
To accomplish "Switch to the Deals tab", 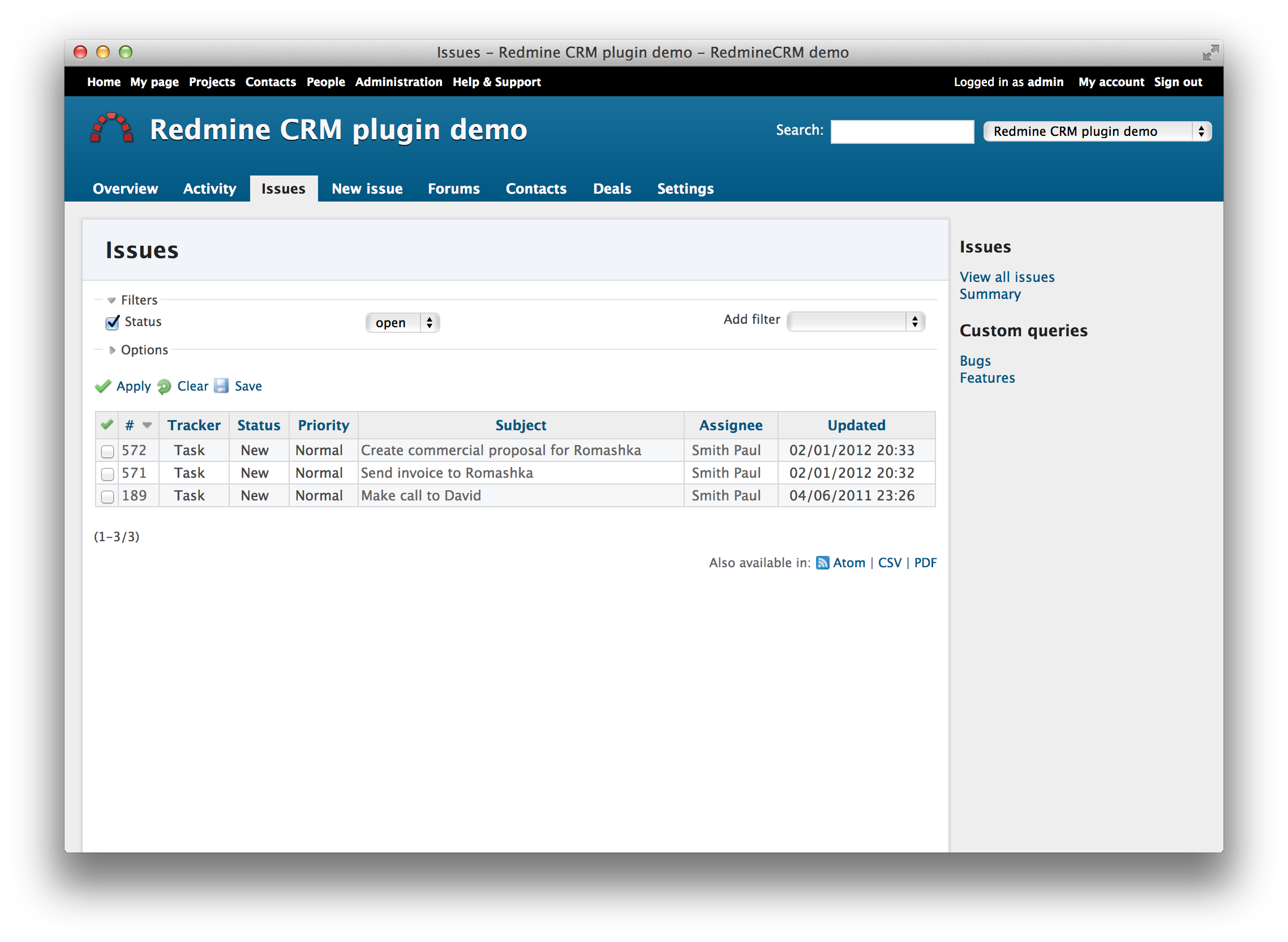I will click(x=612, y=189).
